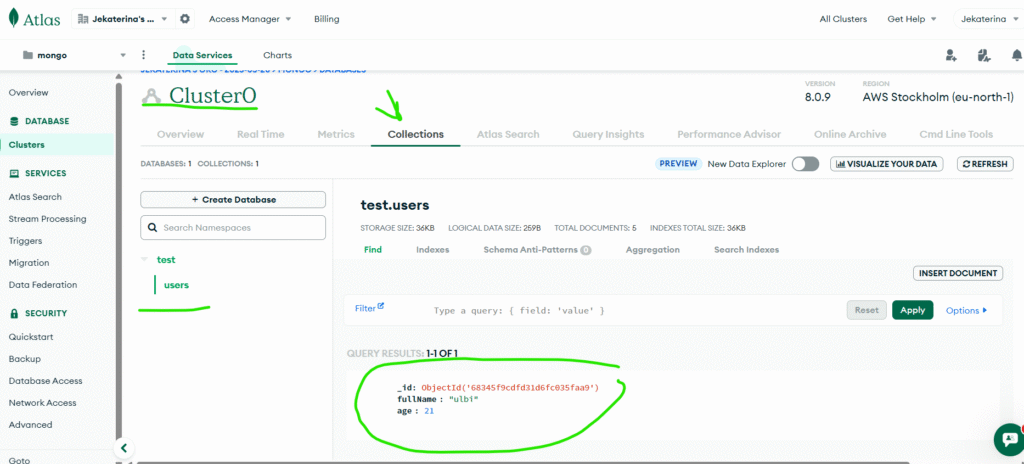Click the Billing link

tap(327, 19)
